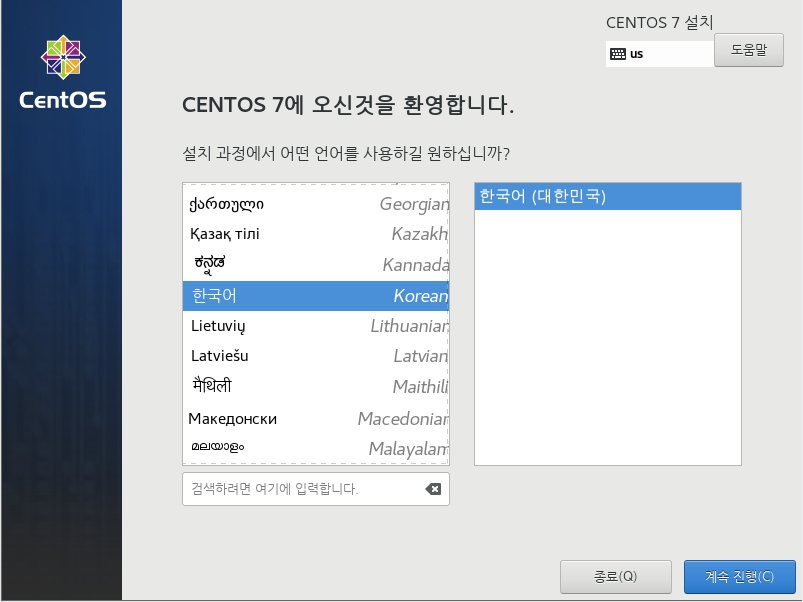Select Malayalam language row

pyautogui.click(x=315, y=448)
